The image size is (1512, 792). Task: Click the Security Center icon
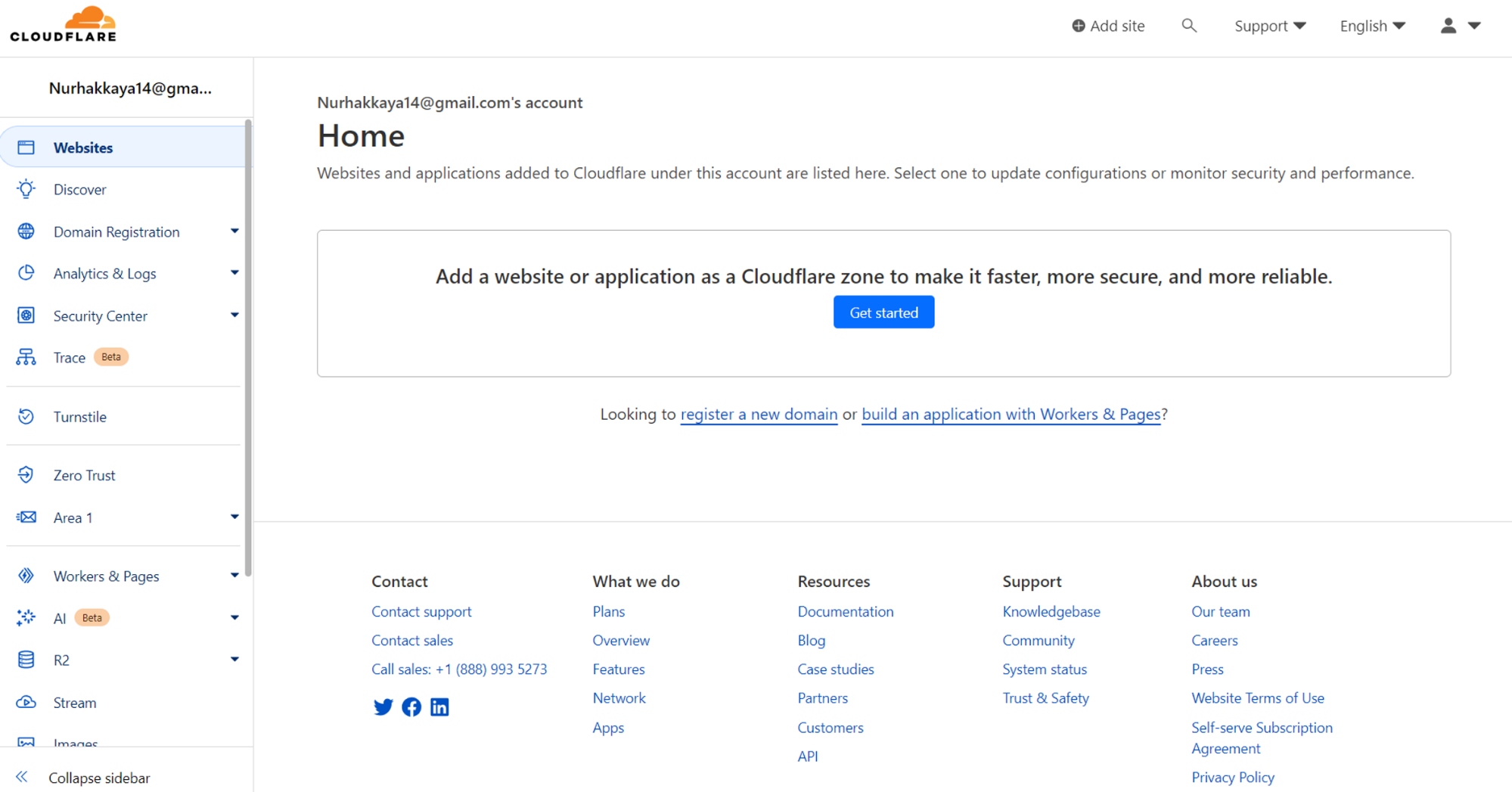tap(26, 315)
